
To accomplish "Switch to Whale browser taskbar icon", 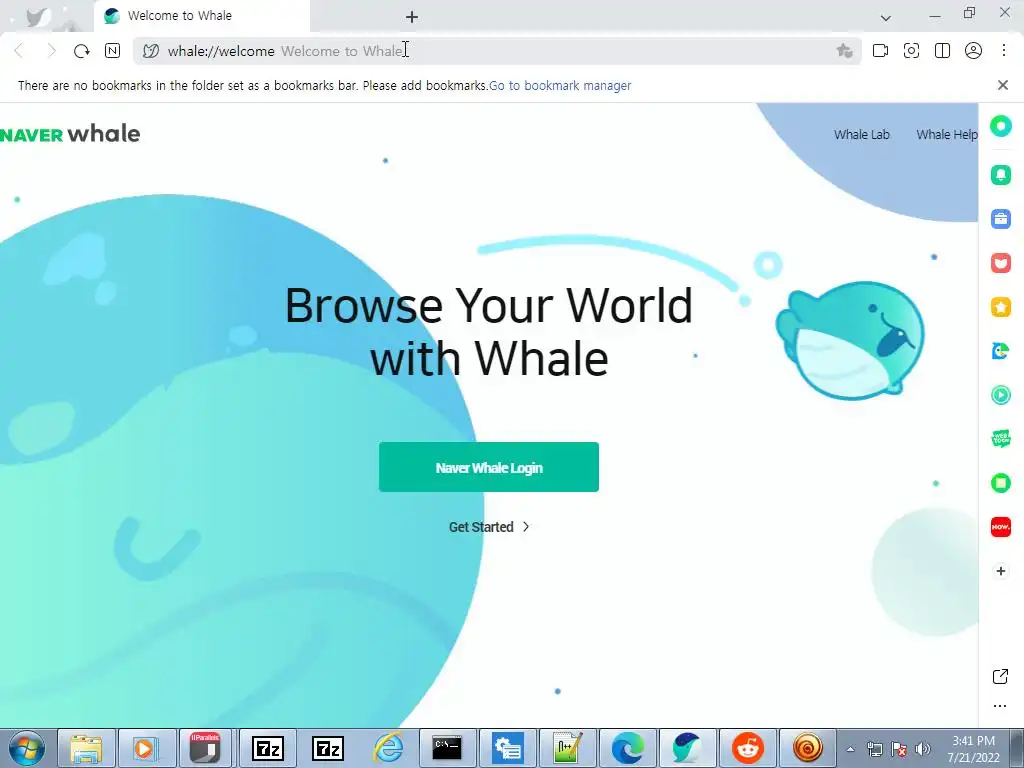I will [x=688, y=748].
